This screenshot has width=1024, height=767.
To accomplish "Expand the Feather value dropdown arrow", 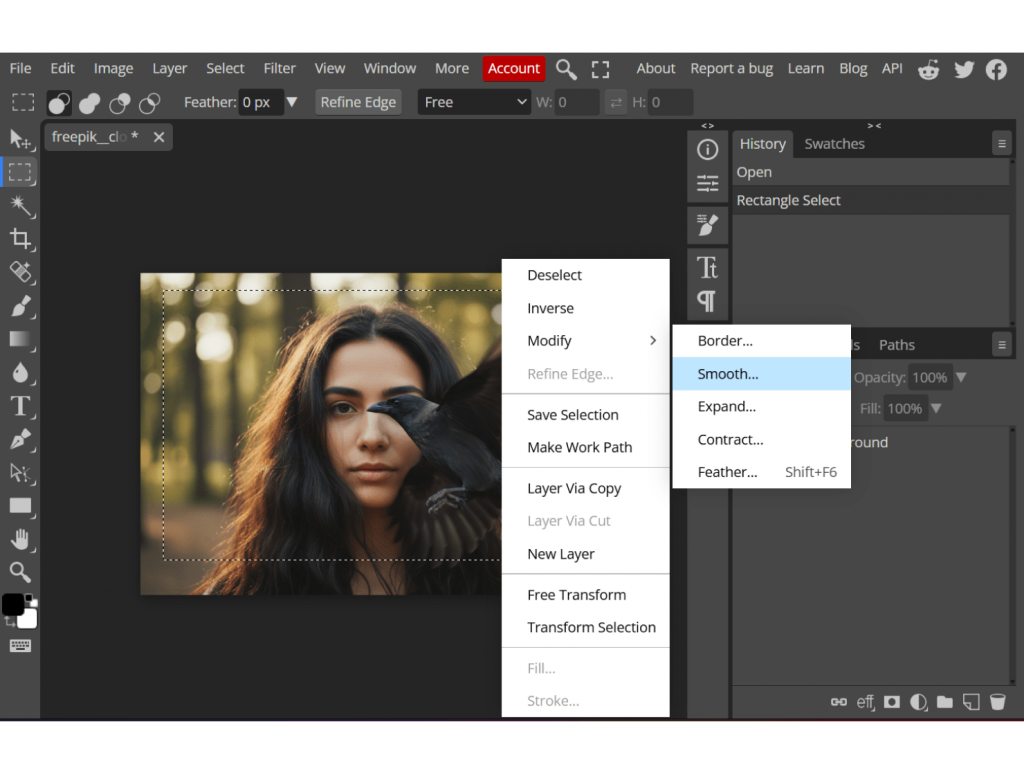I will tap(292, 102).
